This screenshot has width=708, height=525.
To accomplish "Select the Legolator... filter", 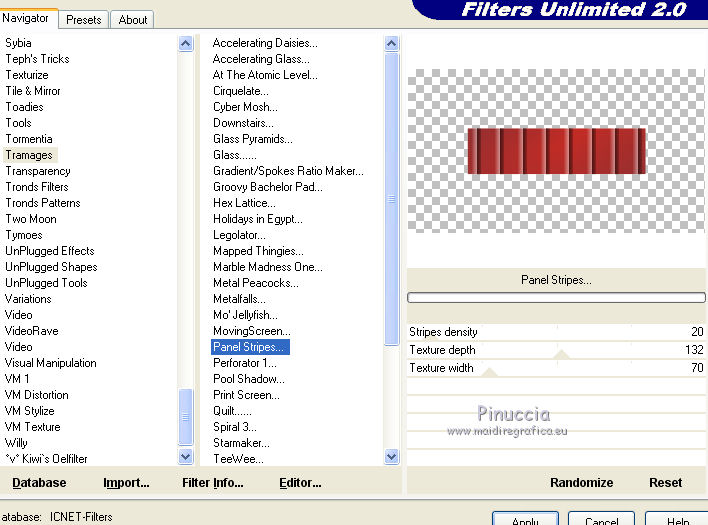I will (x=240, y=235).
